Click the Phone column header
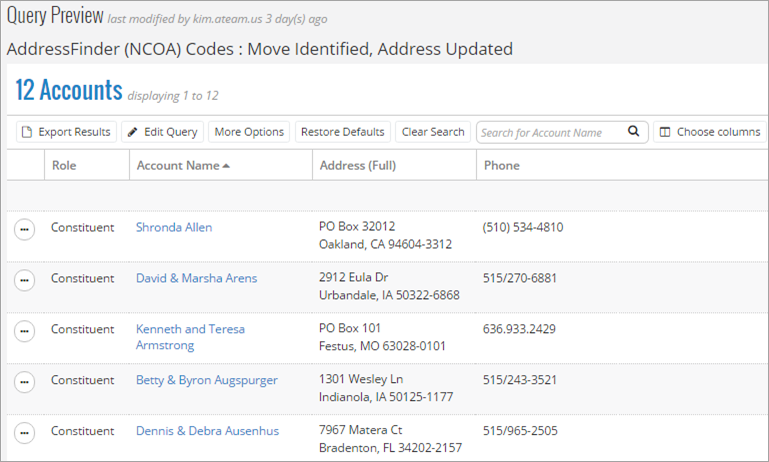Screen dimensions: 769x462 click(x=502, y=165)
